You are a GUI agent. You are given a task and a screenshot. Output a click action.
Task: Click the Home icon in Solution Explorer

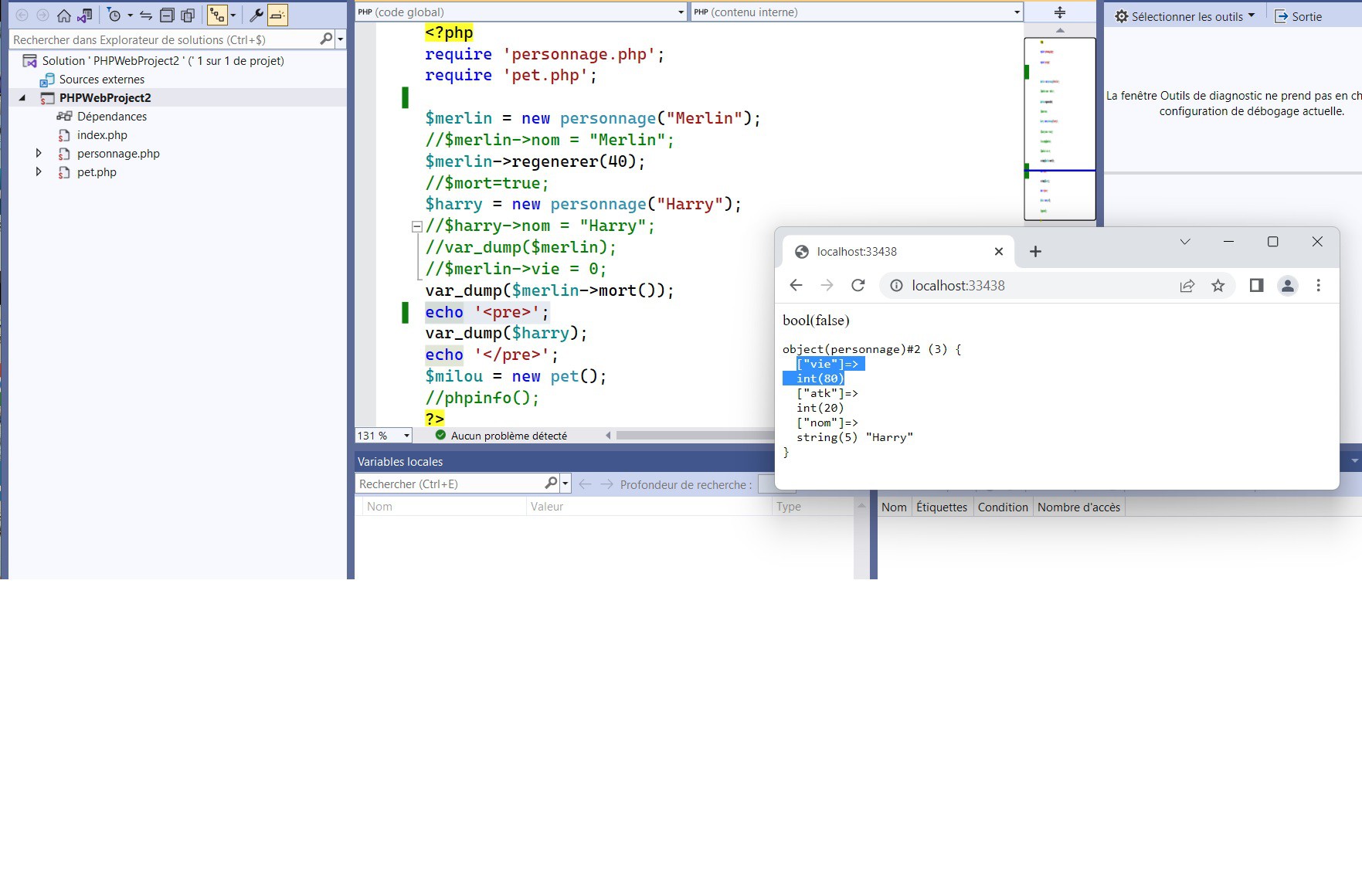point(64,15)
